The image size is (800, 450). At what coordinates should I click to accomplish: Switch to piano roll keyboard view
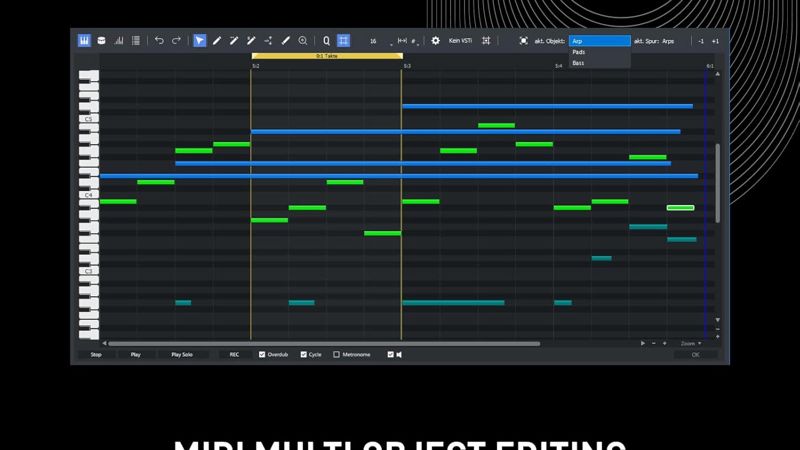[84, 41]
